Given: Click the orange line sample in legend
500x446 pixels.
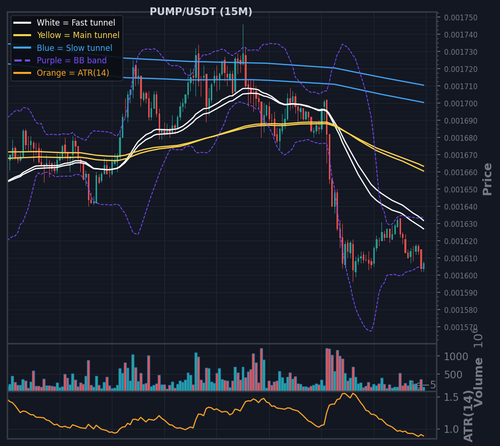Looking at the screenshot, I should [22, 73].
